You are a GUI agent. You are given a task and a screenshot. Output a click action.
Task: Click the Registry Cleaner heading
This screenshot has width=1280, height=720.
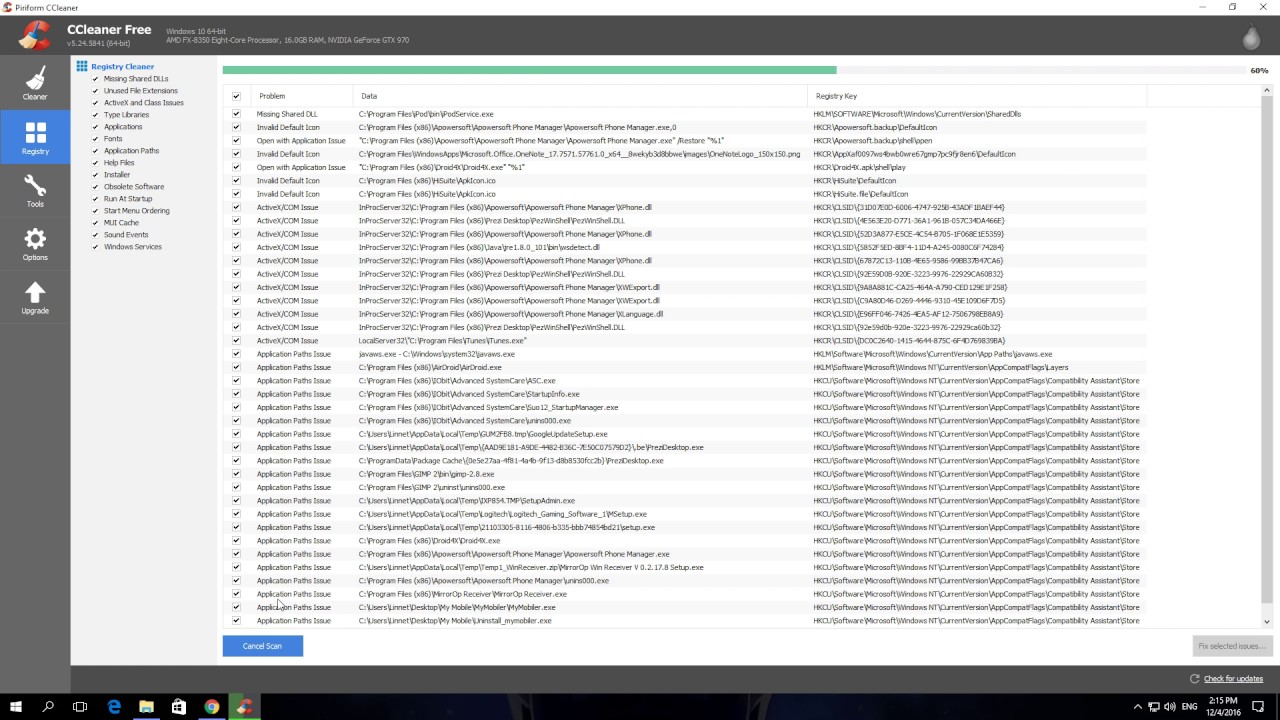coord(123,67)
